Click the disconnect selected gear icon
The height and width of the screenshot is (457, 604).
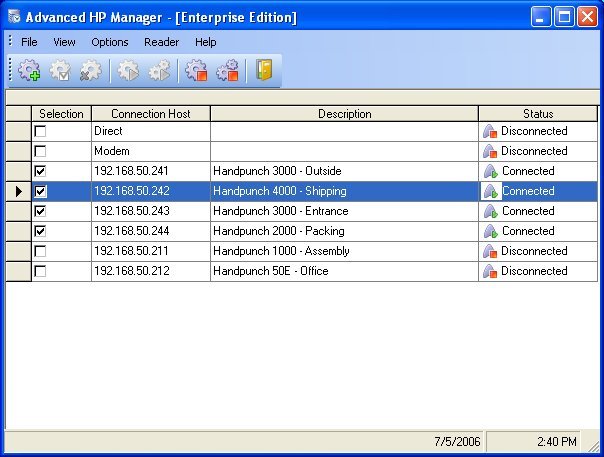[x=196, y=71]
